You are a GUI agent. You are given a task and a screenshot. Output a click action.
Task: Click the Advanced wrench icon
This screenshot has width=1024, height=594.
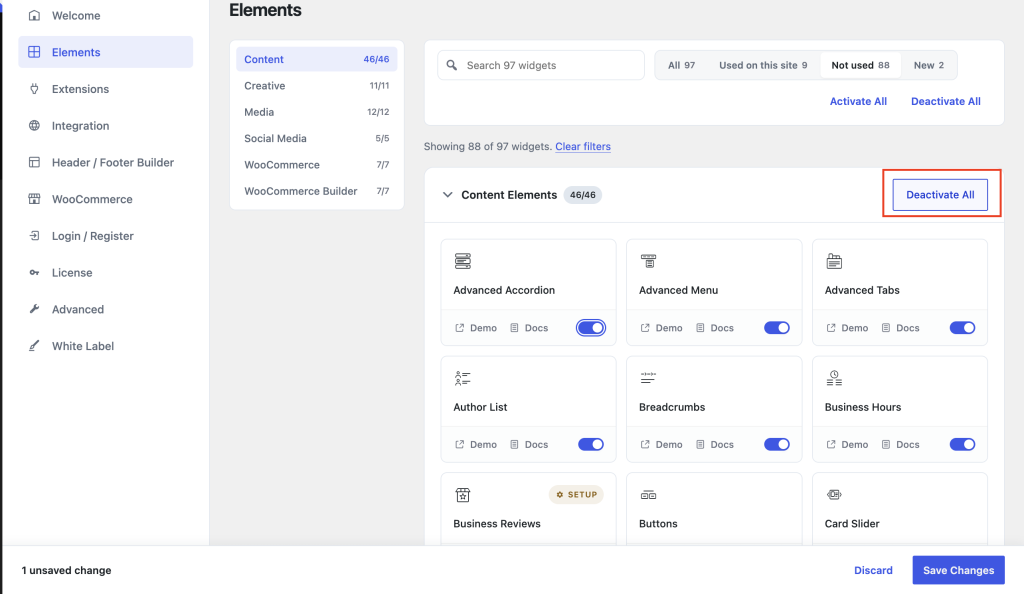[35, 309]
